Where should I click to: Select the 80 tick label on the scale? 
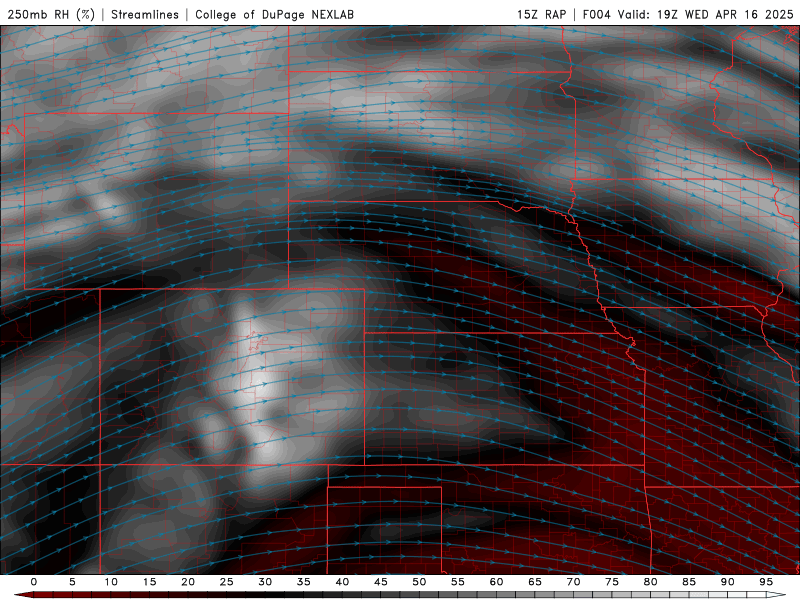(651, 582)
